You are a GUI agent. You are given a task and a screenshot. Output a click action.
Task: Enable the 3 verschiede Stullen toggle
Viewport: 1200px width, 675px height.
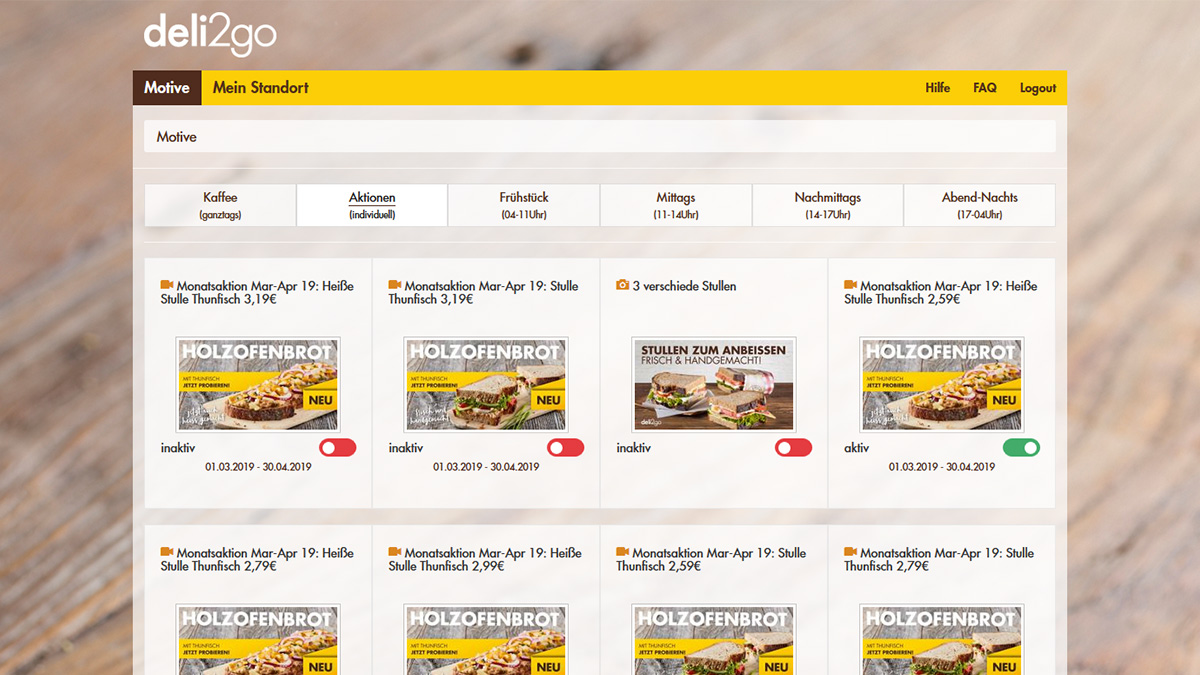[793, 447]
